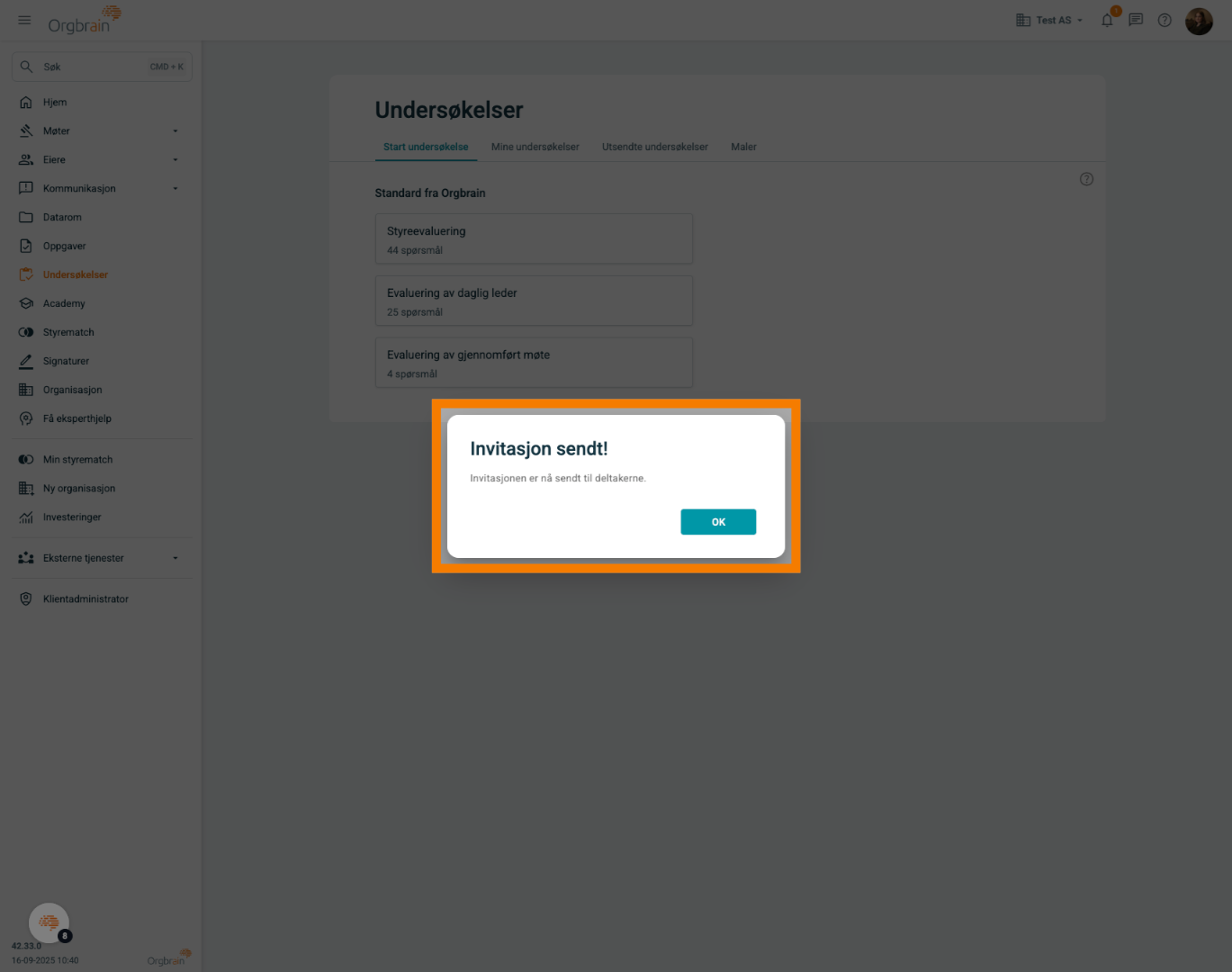Click the Eiere people icon

[x=26, y=160]
